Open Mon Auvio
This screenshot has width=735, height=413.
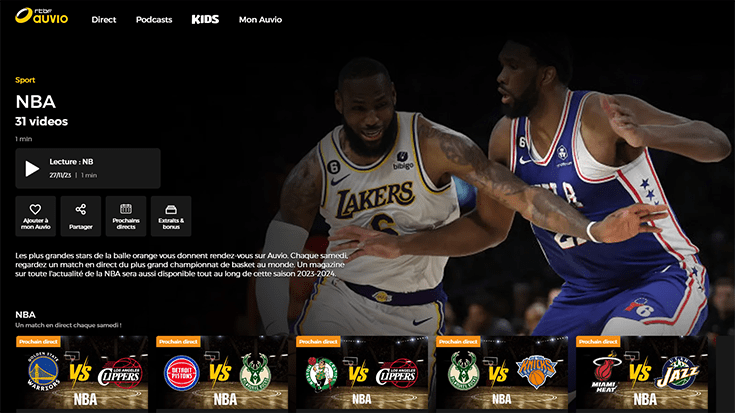tap(260, 20)
